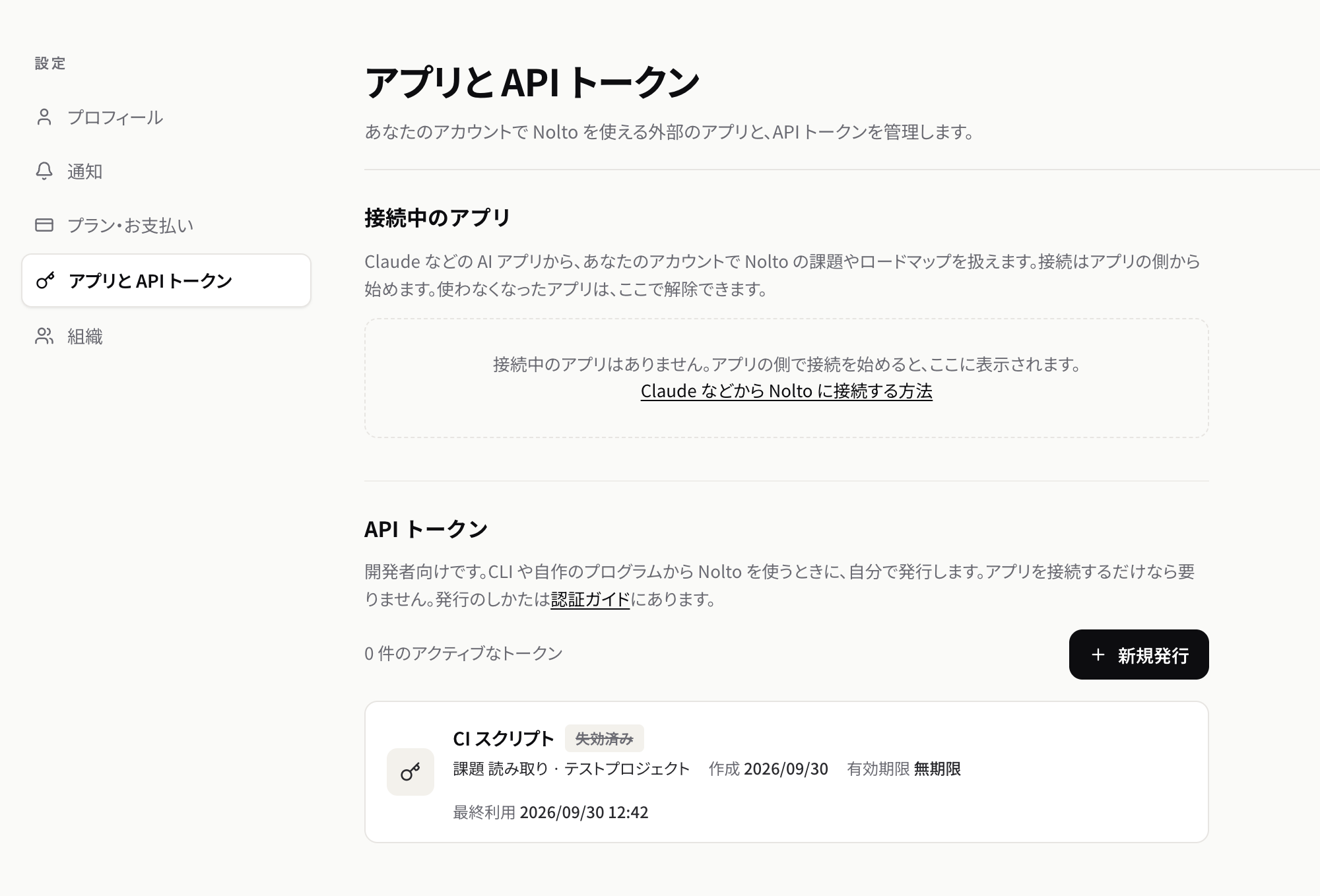Open 組織 settings
Viewport: 1320px width, 896px height.
tap(166, 336)
